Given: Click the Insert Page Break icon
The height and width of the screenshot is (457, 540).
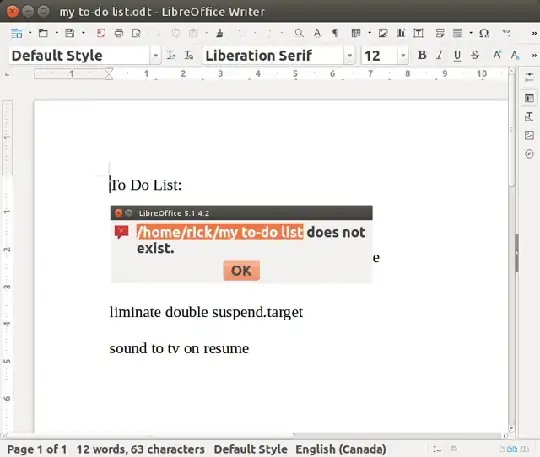Looking at the screenshot, I should click(x=440, y=33).
